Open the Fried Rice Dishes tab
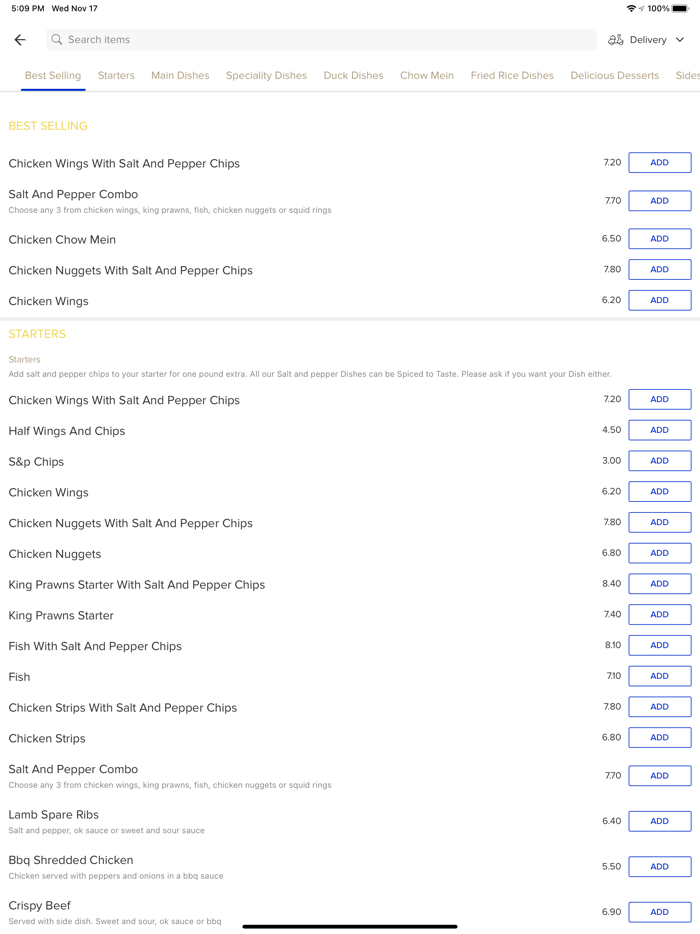The width and height of the screenshot is (700, 934). (x=512, y=76)
